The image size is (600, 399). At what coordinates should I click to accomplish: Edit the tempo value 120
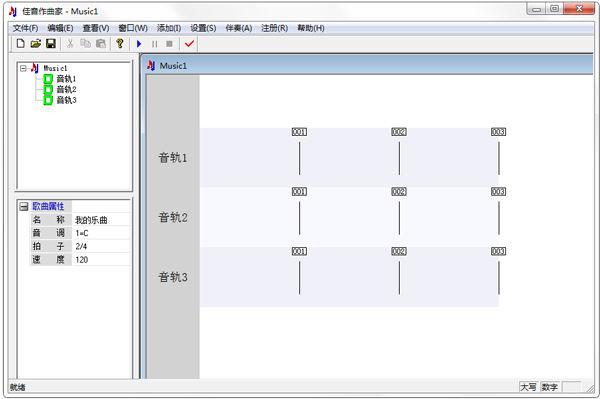tap(101, 260)
